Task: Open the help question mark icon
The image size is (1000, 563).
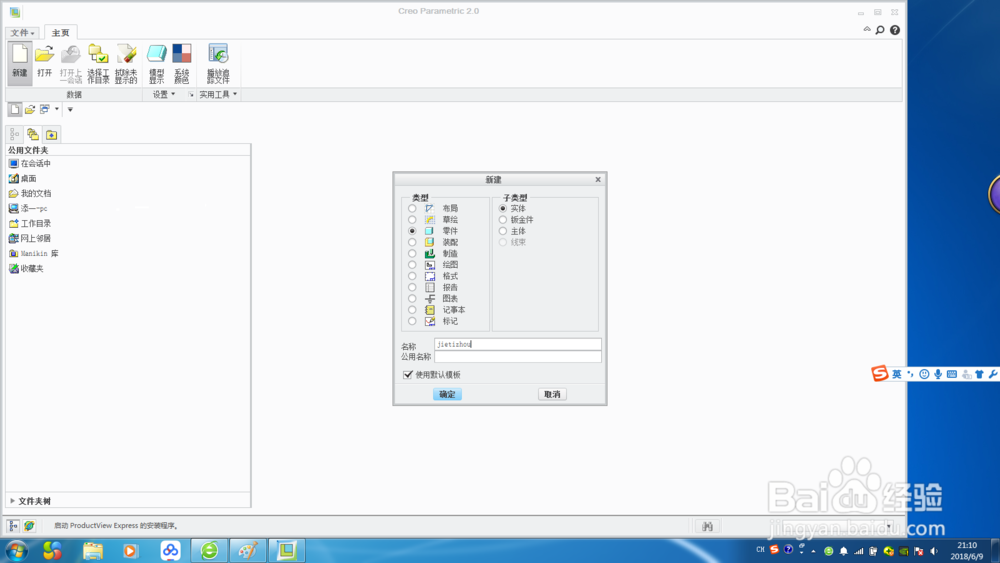Action: click(895, 30)
